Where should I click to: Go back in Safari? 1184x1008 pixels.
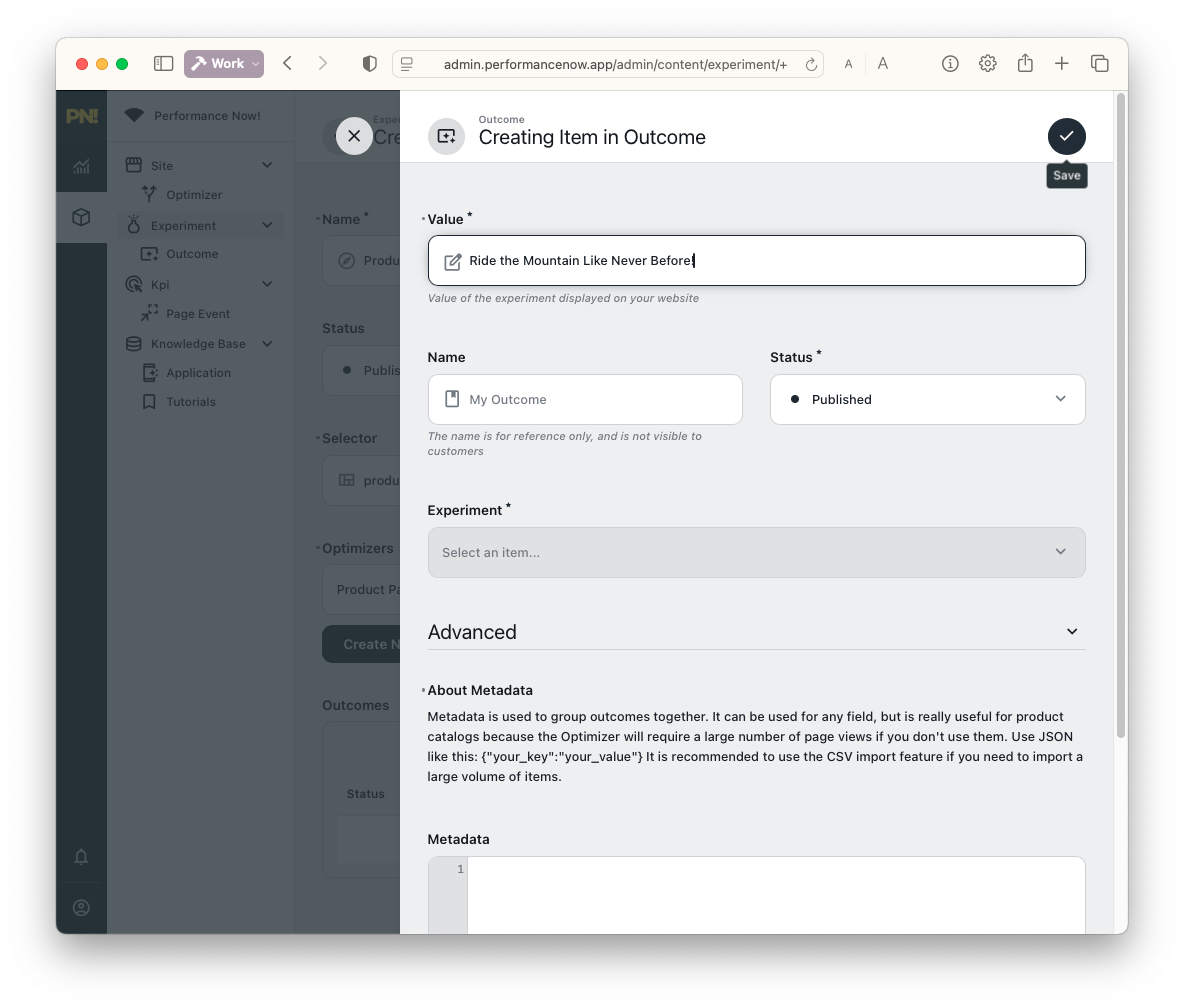[288, 64]
